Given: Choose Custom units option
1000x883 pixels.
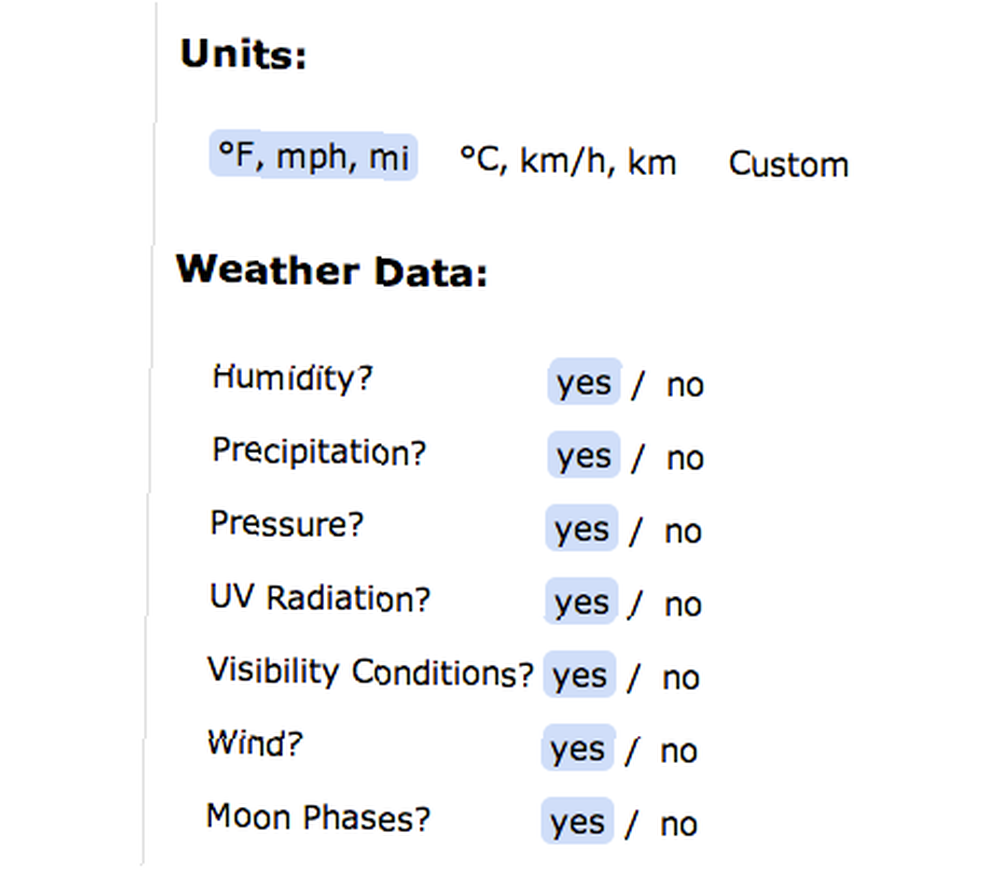Looking at the screenshot, I should pos(788,164).
